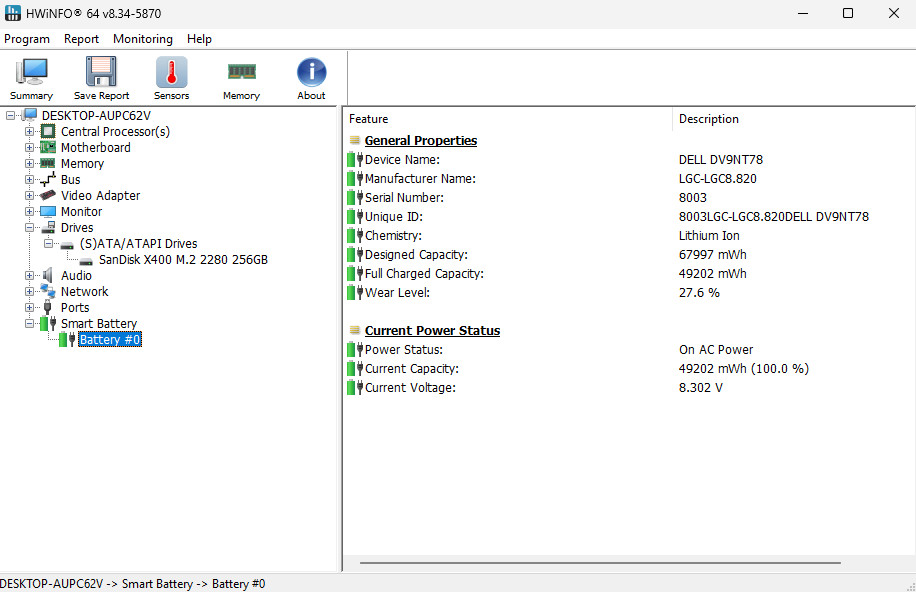Expand the Motherboard node
Screen dimensions: 916x592
(29, 147)
